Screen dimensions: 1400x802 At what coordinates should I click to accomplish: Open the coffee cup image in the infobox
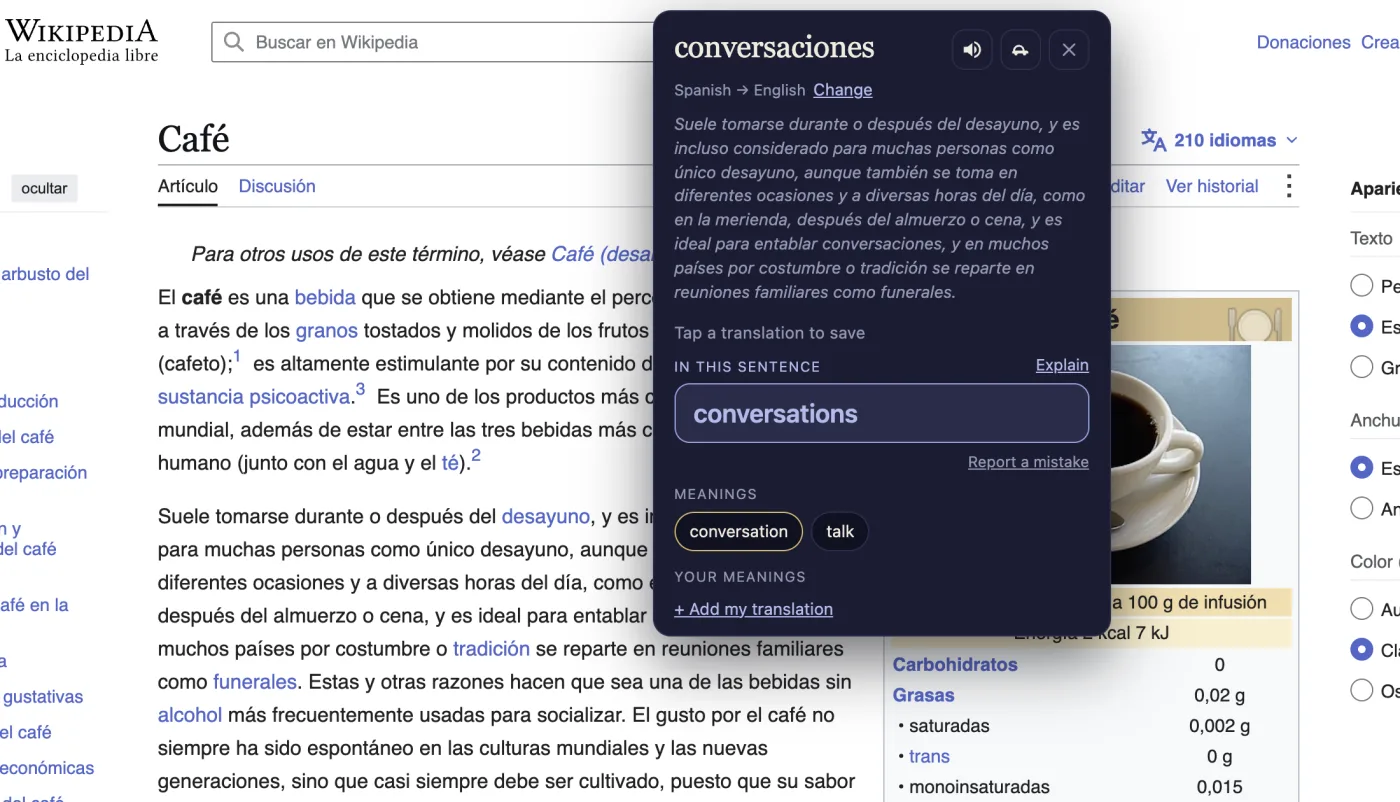coord(1181,464)
